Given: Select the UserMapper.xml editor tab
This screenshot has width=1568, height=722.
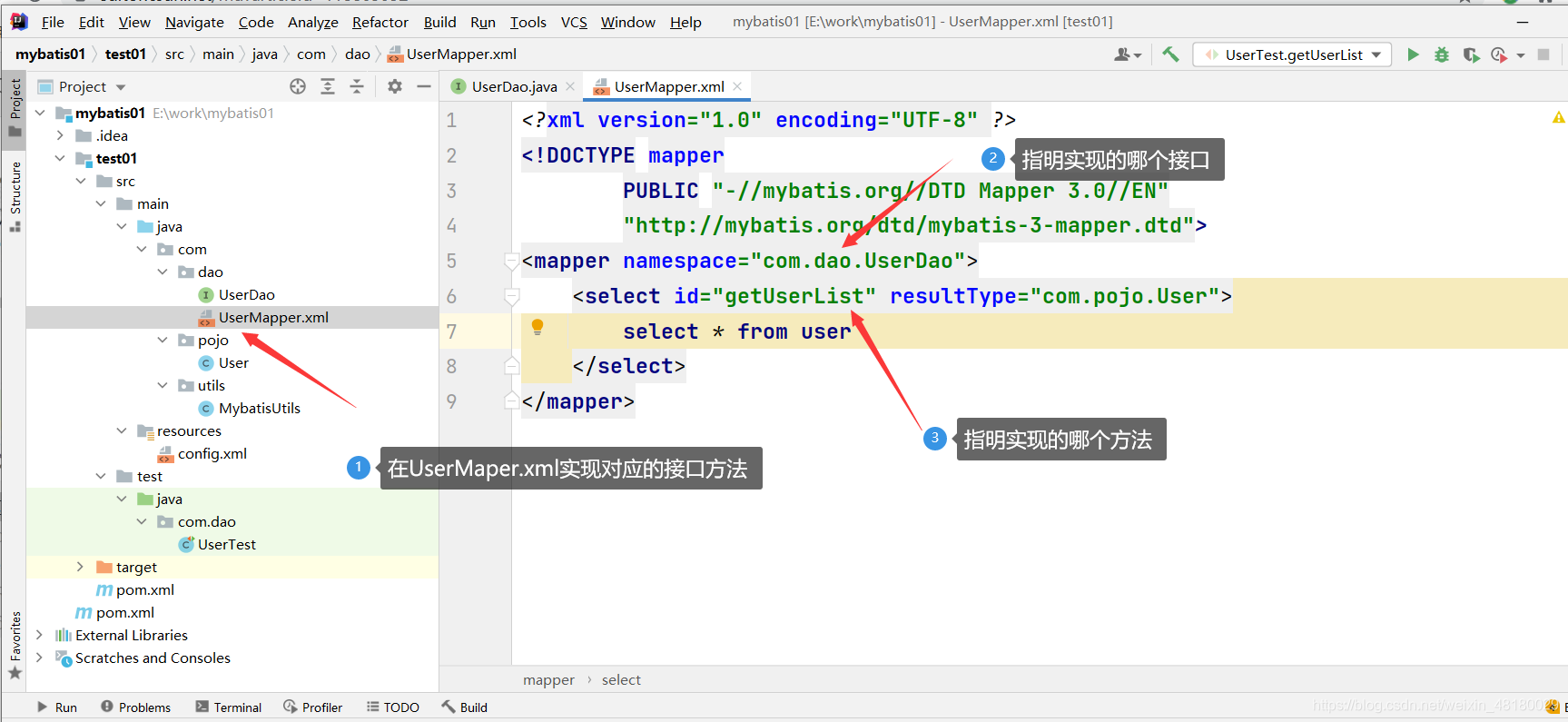Looking at the screenshot, I should [669, 86].
